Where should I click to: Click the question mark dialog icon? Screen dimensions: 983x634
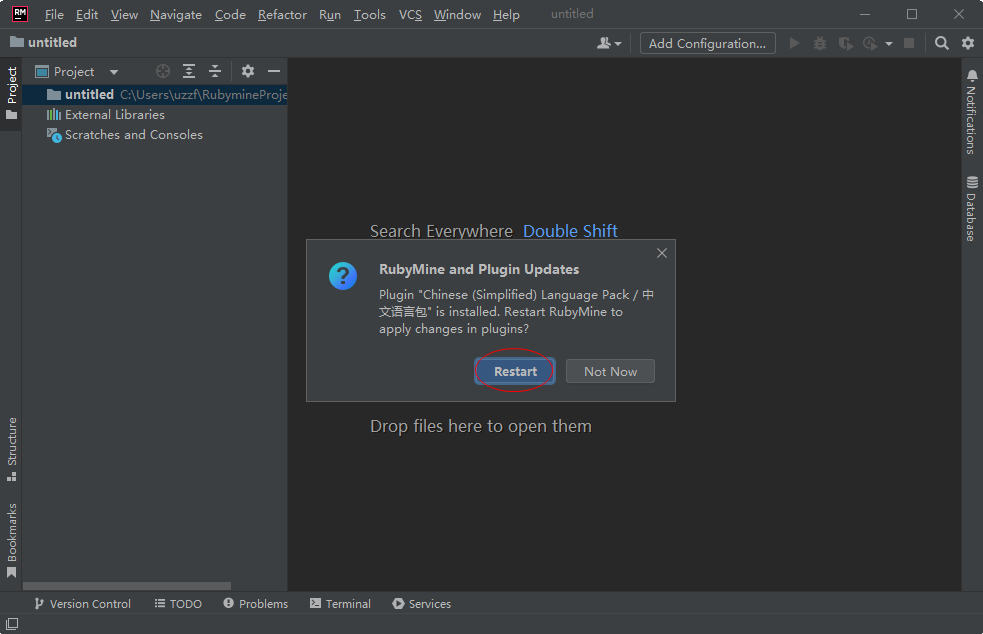[343, 276]
